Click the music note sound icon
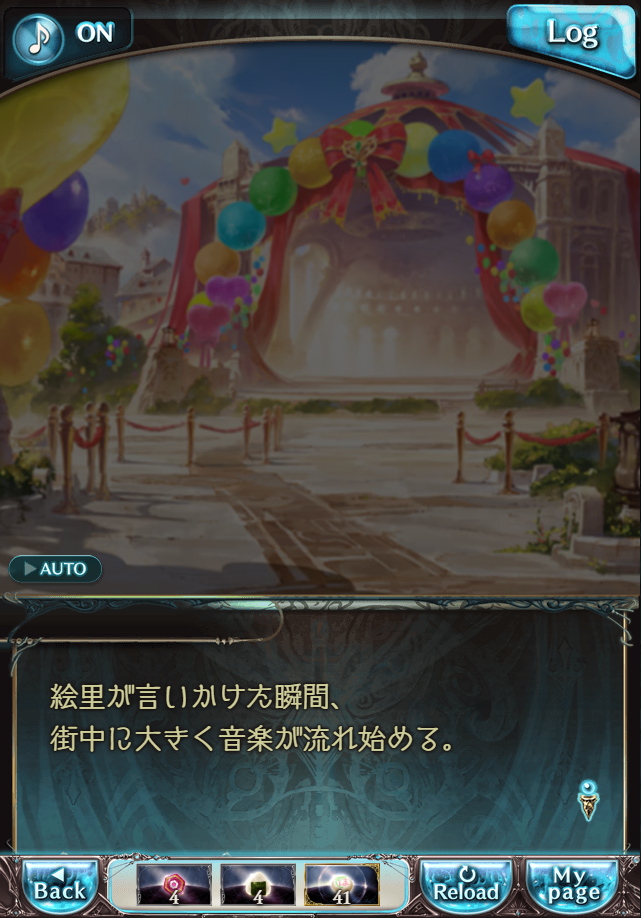The height and width of the screenshot is (918, 641). click(37, 38)
